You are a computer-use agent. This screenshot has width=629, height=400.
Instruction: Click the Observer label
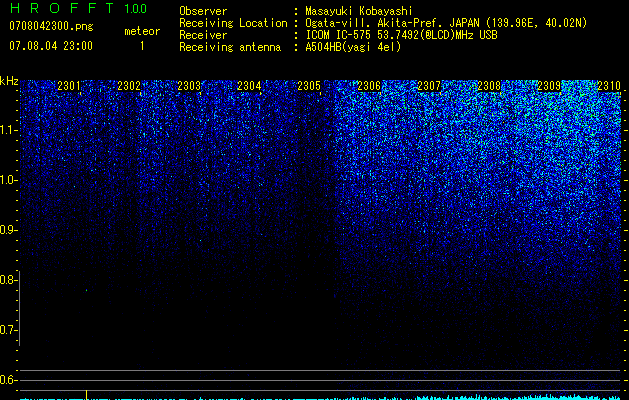pos(203,11)
